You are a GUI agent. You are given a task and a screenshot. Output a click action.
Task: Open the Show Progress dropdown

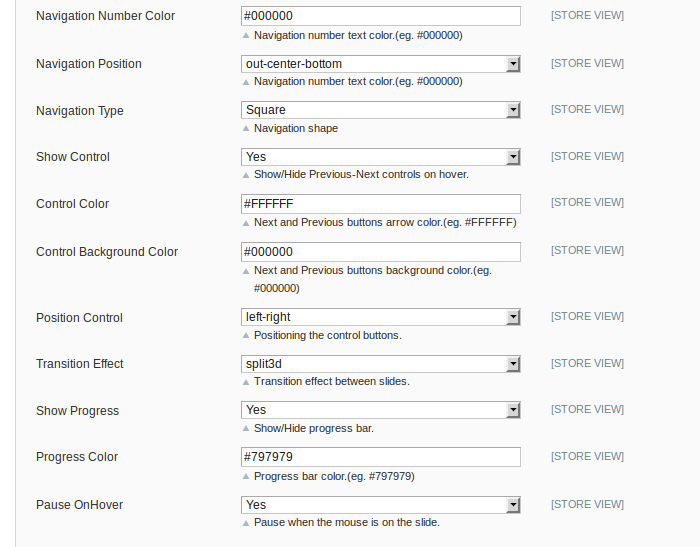(x=380, y=410)
